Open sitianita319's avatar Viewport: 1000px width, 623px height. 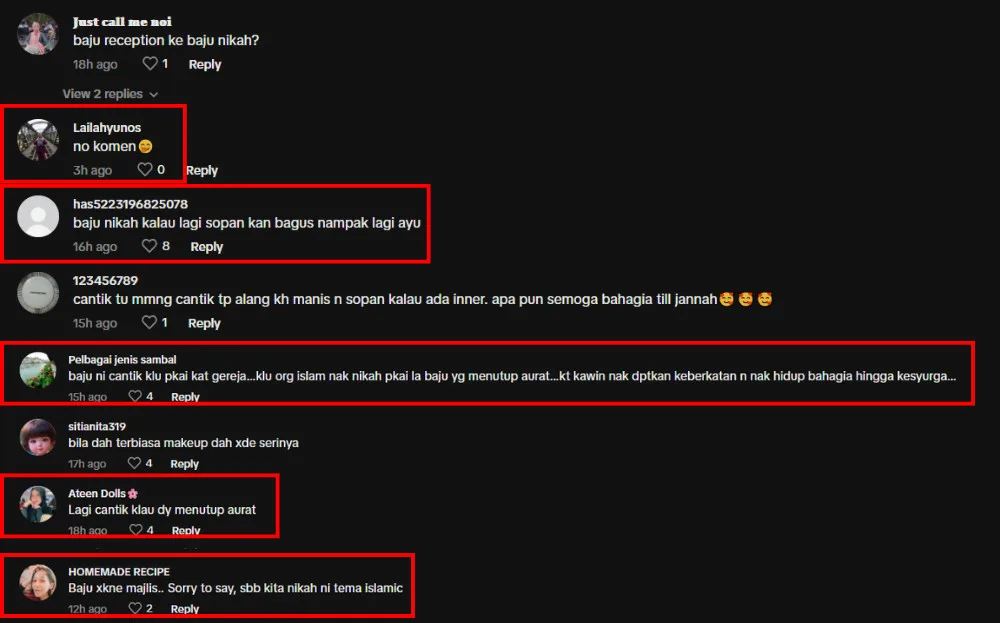pos(38,437)
